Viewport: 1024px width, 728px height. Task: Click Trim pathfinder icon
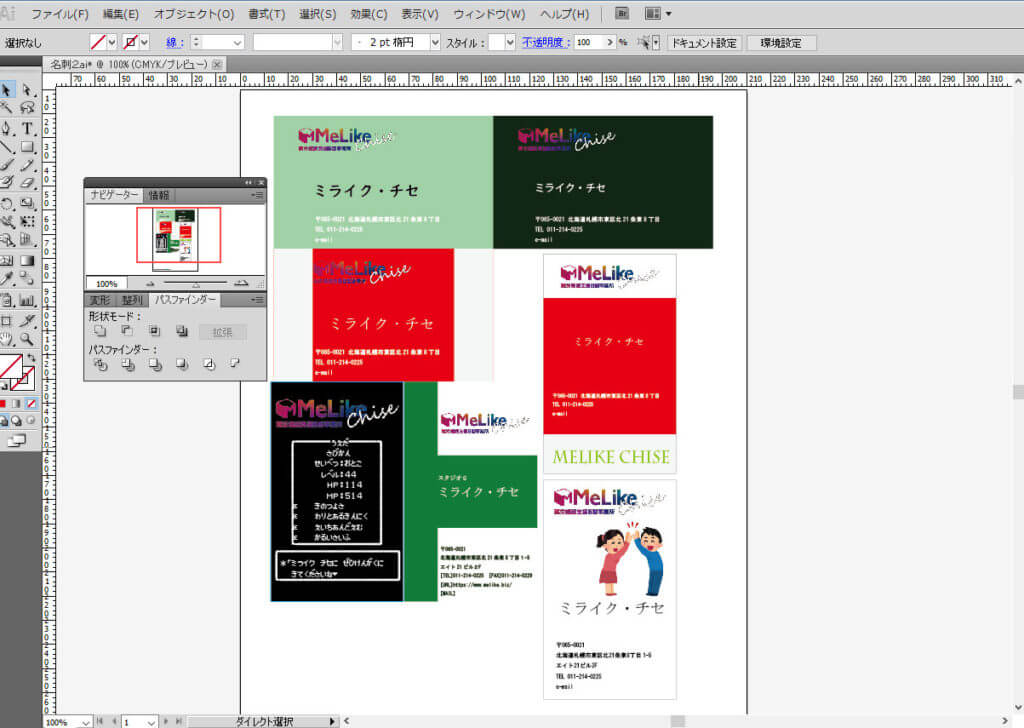(x=127, y=364)
